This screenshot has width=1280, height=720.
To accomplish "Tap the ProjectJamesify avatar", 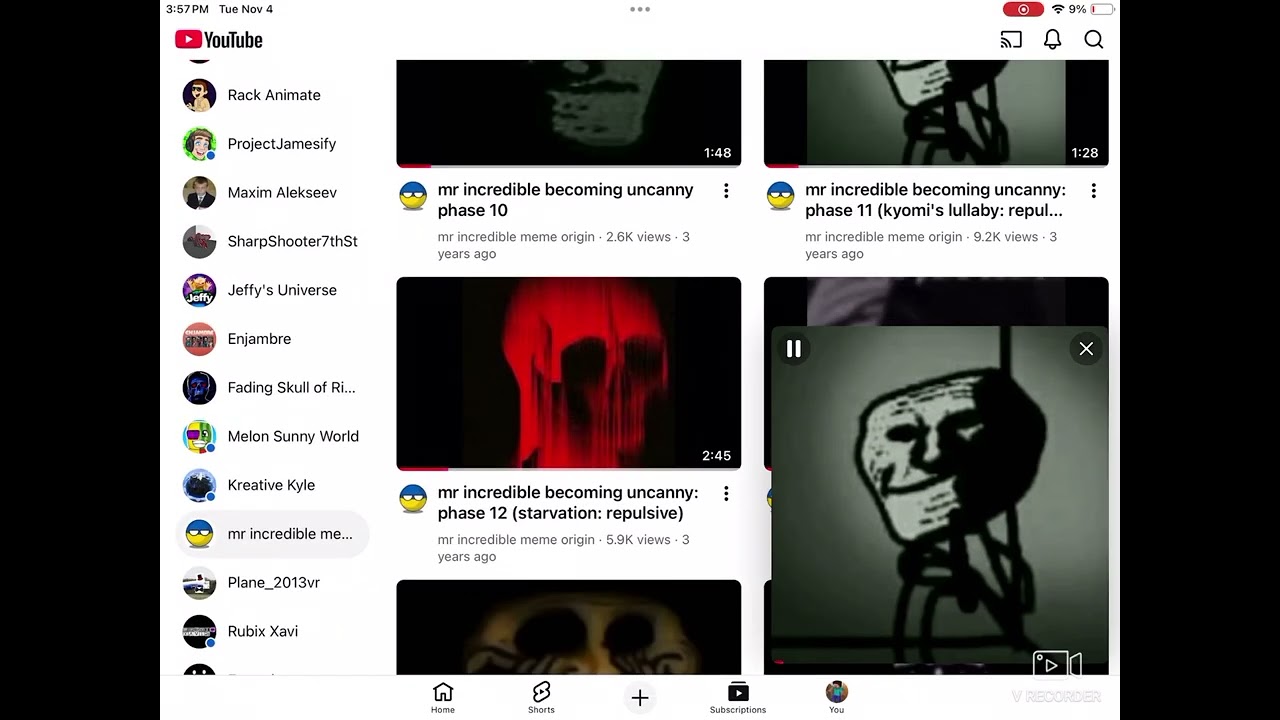I will [x=199, y=144].
